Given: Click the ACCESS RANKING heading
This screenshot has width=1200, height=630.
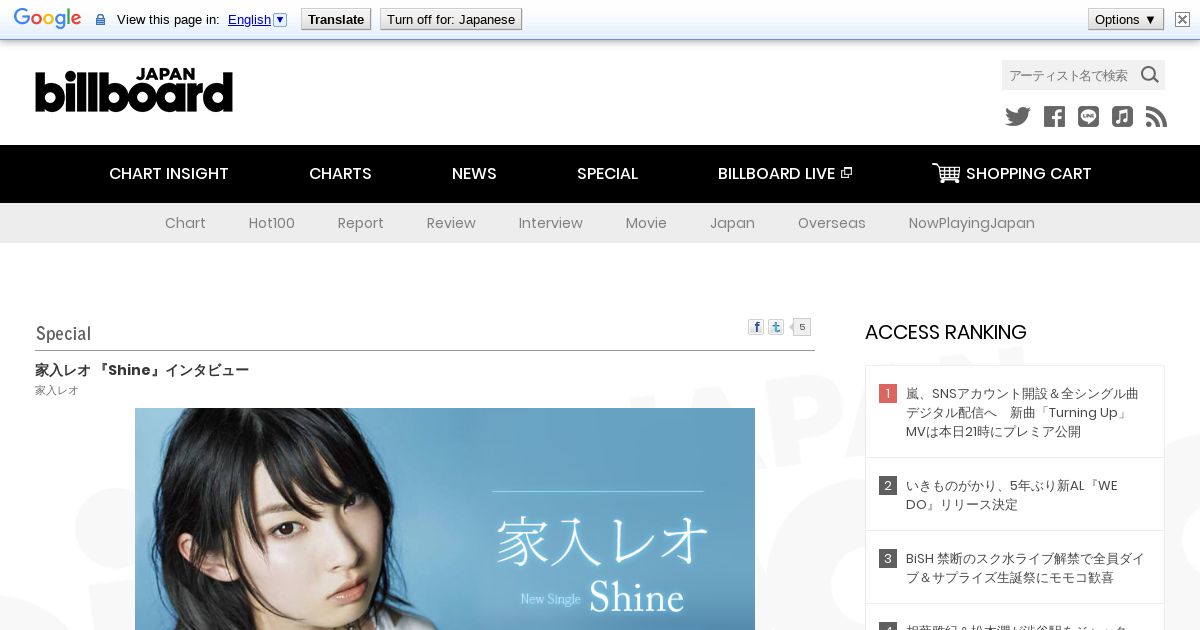Looking at the screenshot, I should [946, 332].
